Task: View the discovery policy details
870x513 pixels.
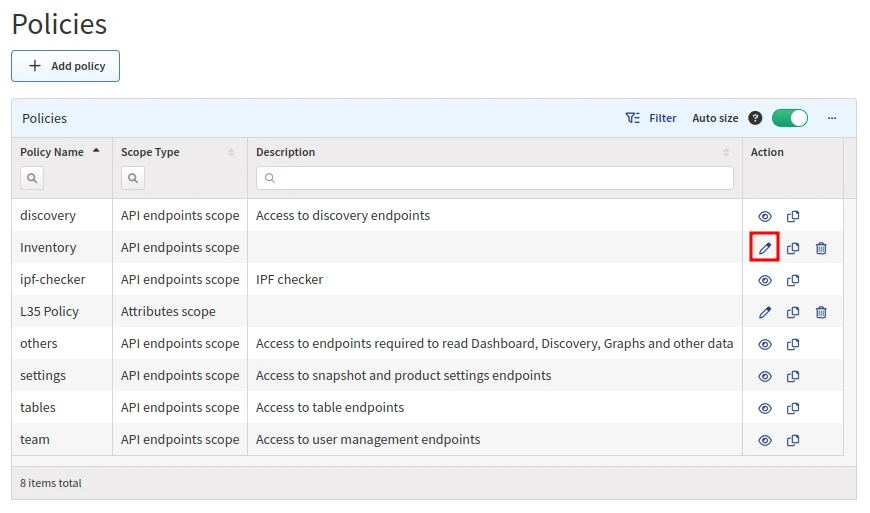Action: [x=765, y=216]
